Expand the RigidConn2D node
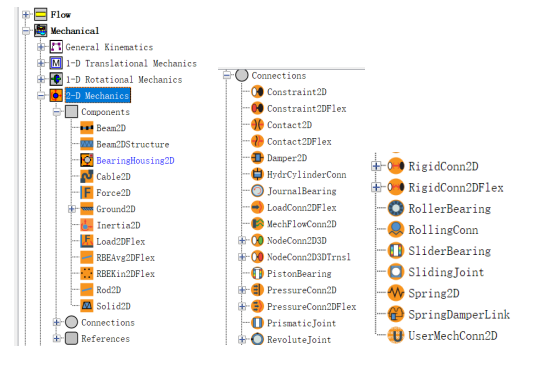The image size is (535, 367). [x=376, y=166]
